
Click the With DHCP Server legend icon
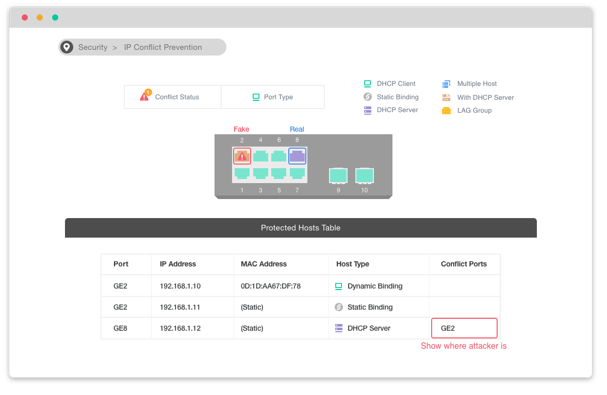(446, 97)
